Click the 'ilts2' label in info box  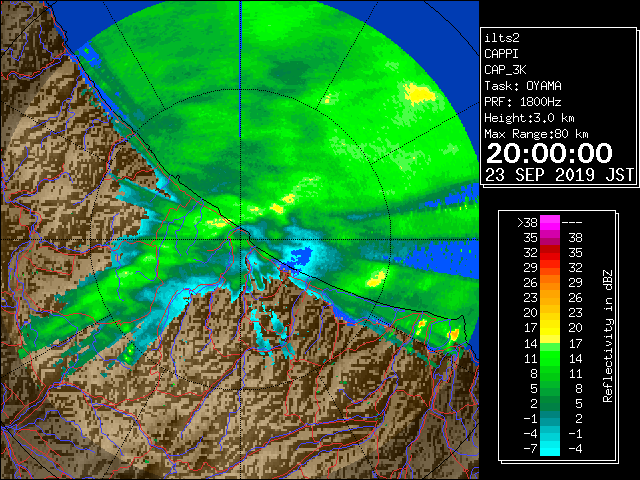[x=502, y=38]
